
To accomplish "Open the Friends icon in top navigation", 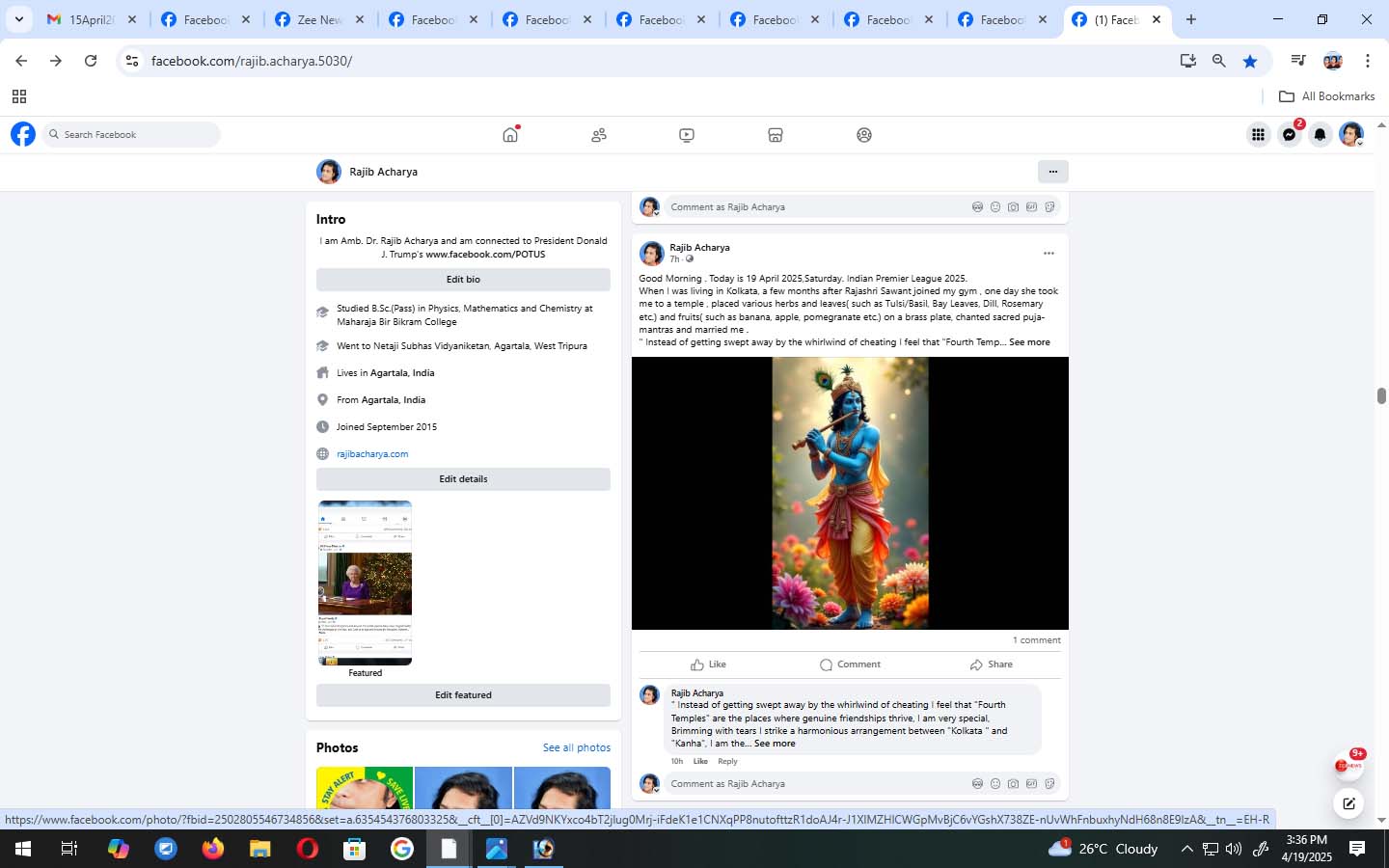I will pyautogui.click(x=599, y=135).
